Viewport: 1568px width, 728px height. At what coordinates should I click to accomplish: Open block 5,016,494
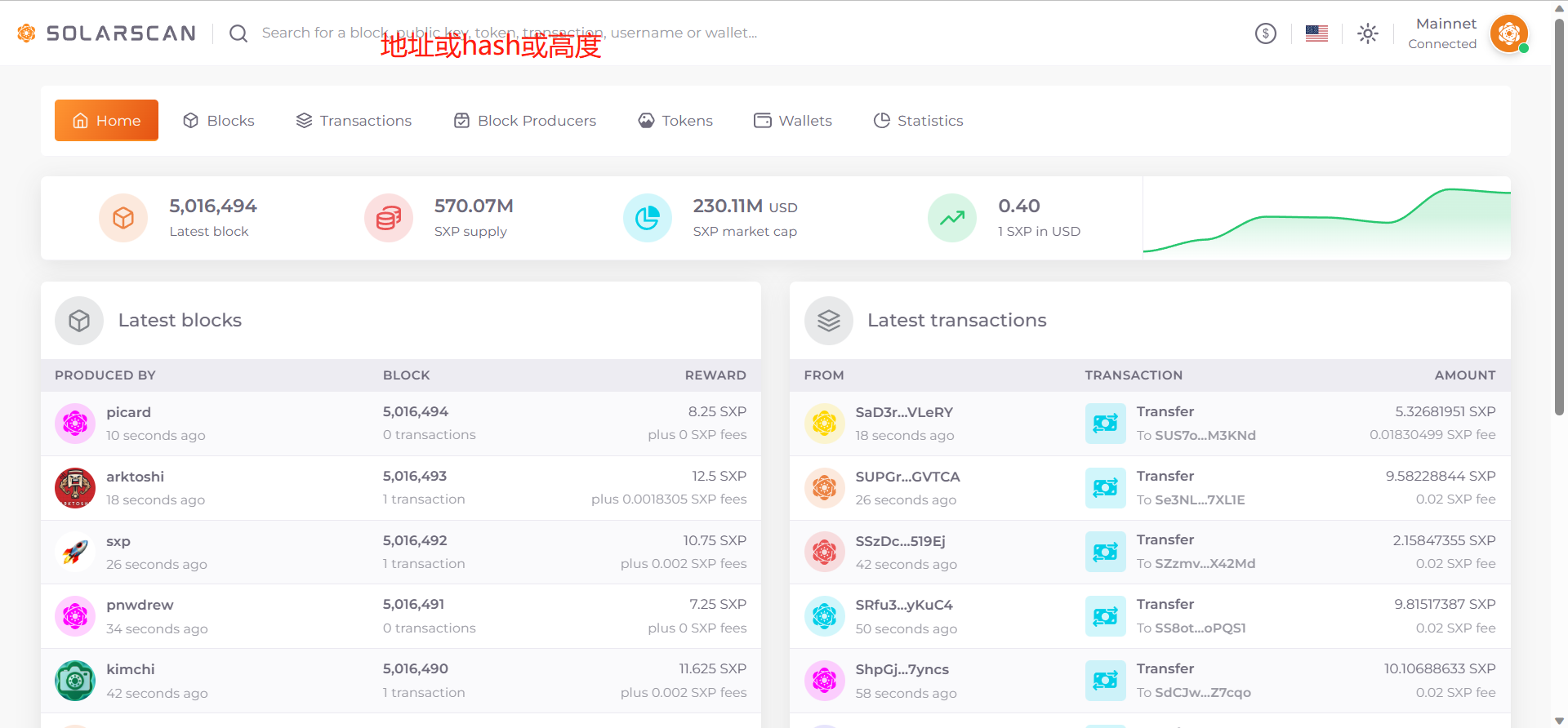[x=416, y=411]
